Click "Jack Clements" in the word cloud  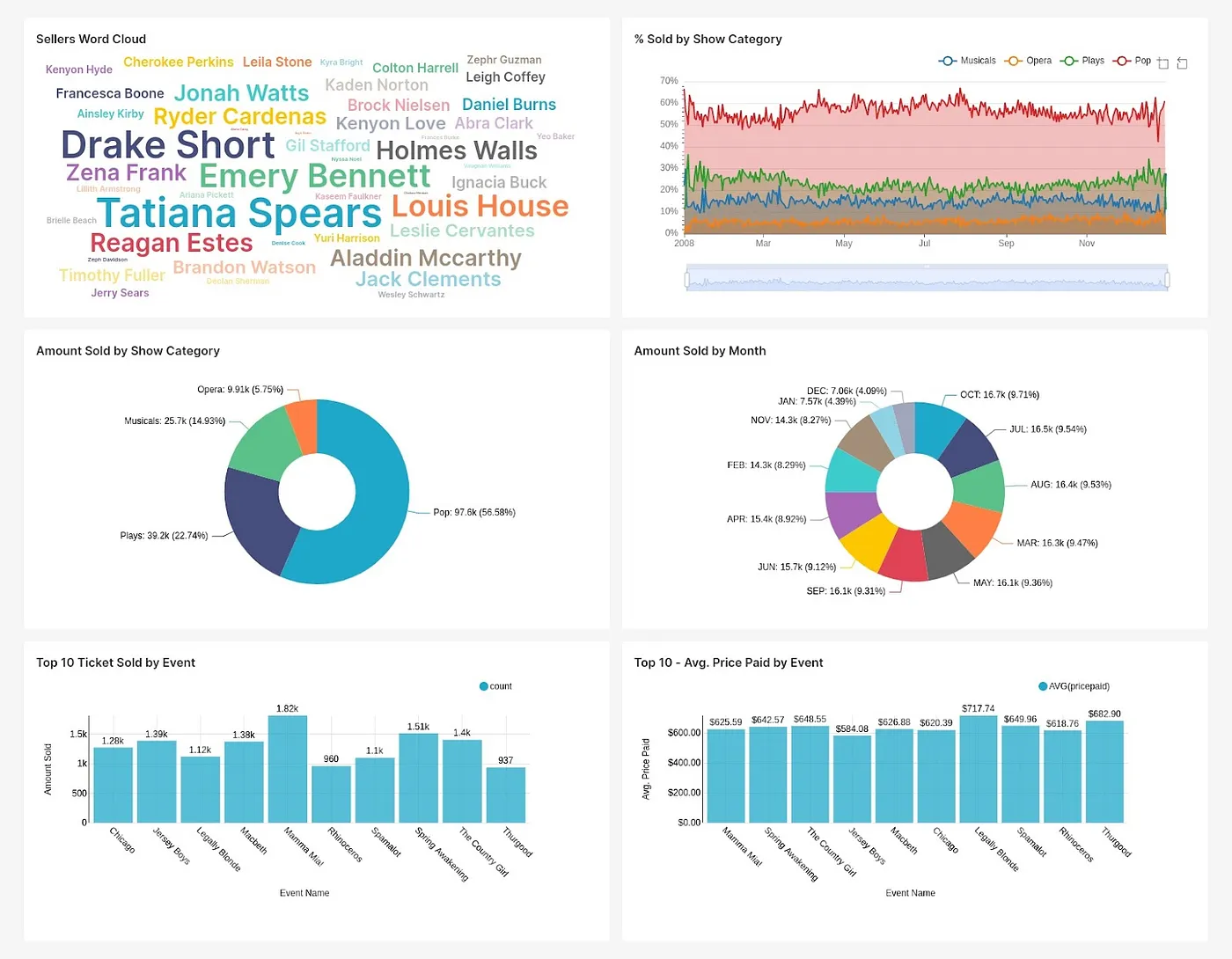coord(429,279)
